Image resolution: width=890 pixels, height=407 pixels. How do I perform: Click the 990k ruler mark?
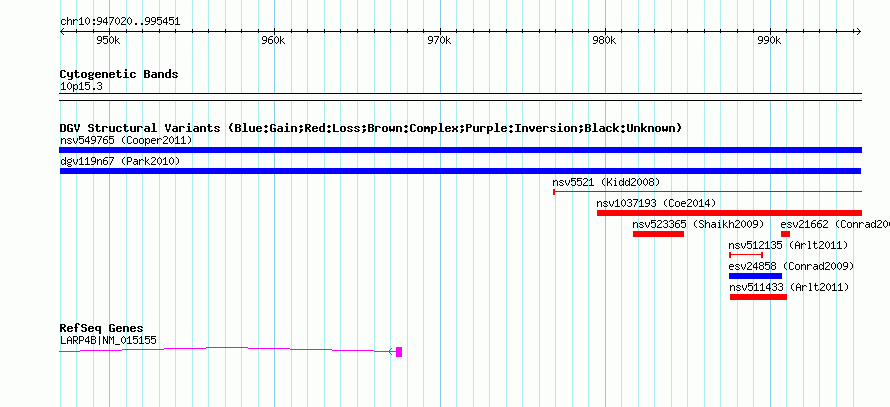[x=769, y=41]
